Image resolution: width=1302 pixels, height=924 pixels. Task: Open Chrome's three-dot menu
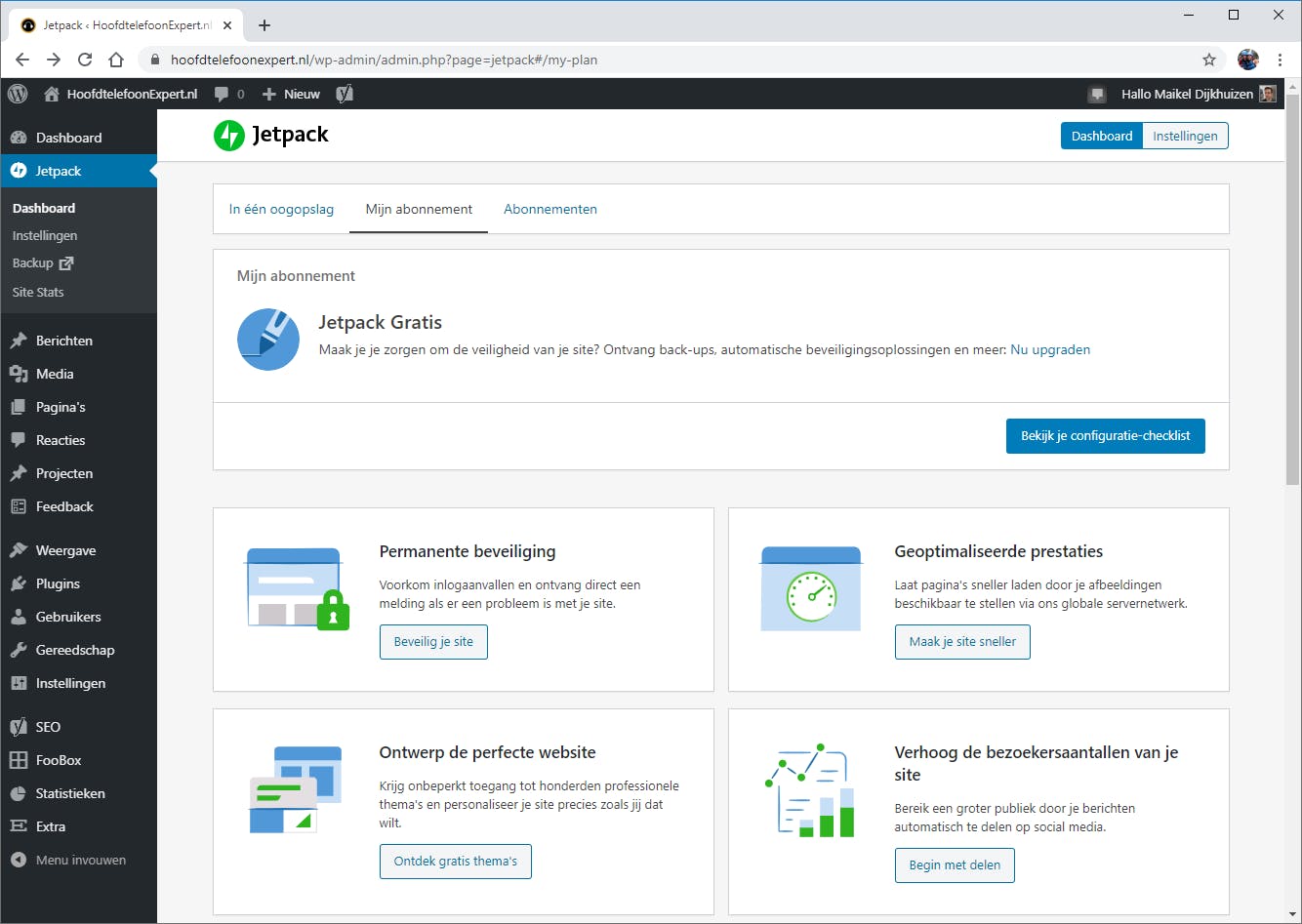(x=1280, y=60)
